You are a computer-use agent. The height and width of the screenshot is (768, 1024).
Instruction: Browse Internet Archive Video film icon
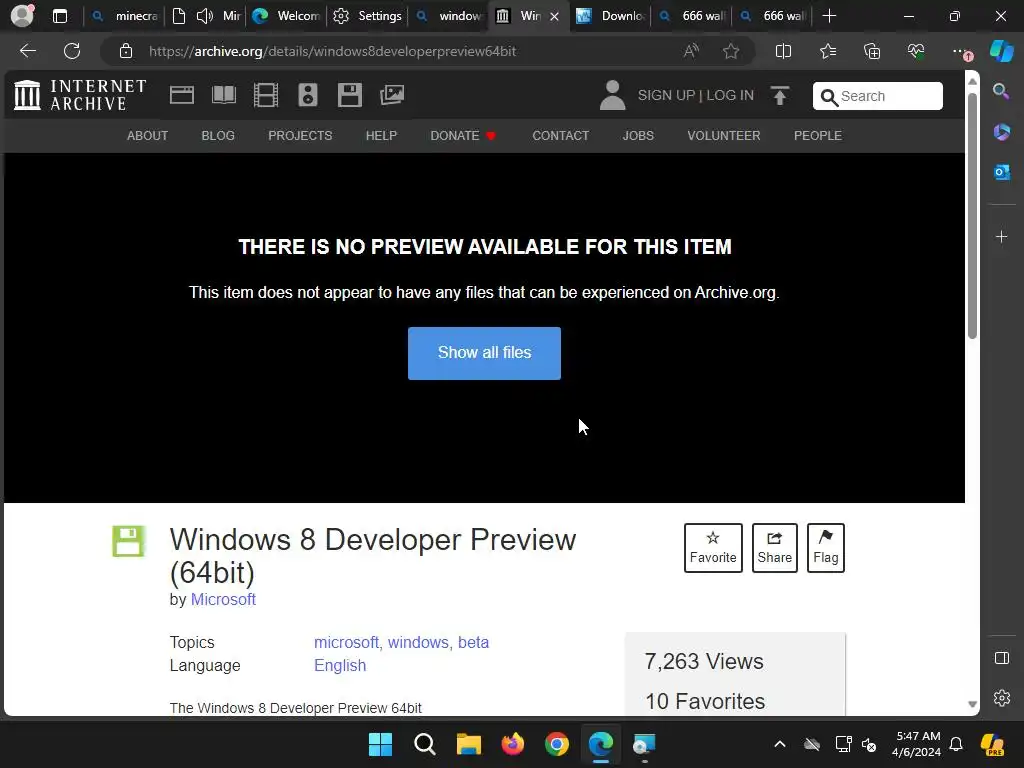(x=266, y=95)
